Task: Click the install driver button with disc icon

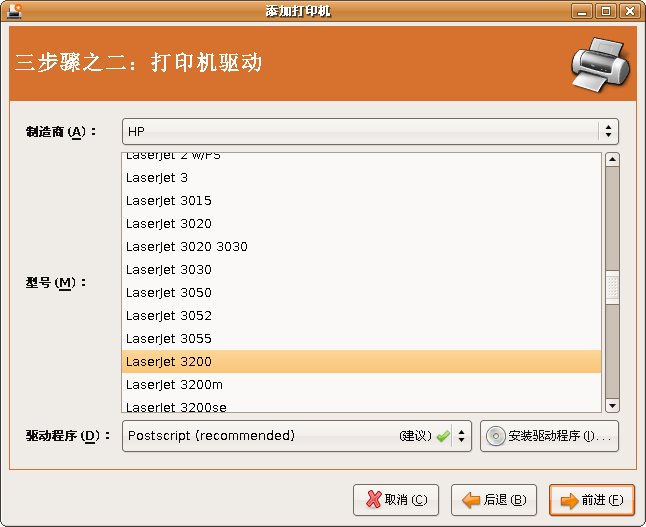Action: tap(549, 436)
